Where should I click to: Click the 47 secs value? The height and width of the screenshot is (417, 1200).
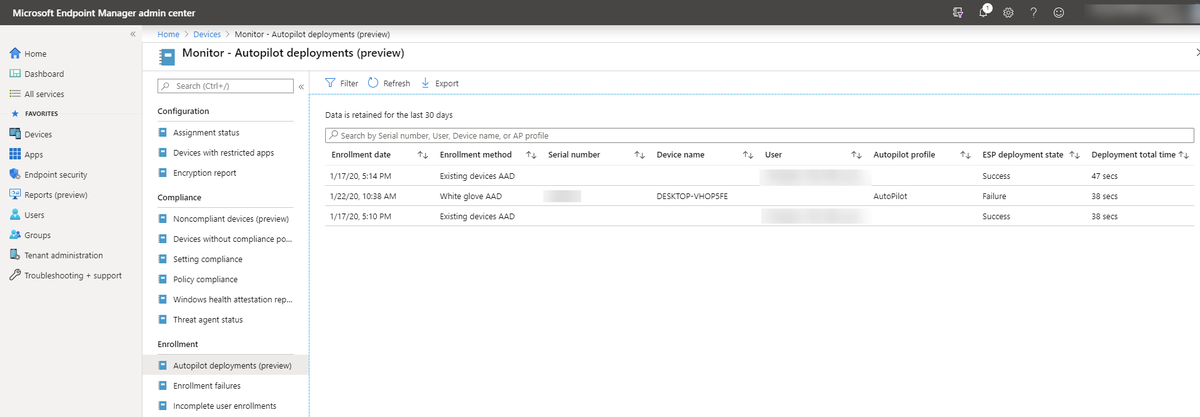pyautogui.click(x=1104, y=176)
